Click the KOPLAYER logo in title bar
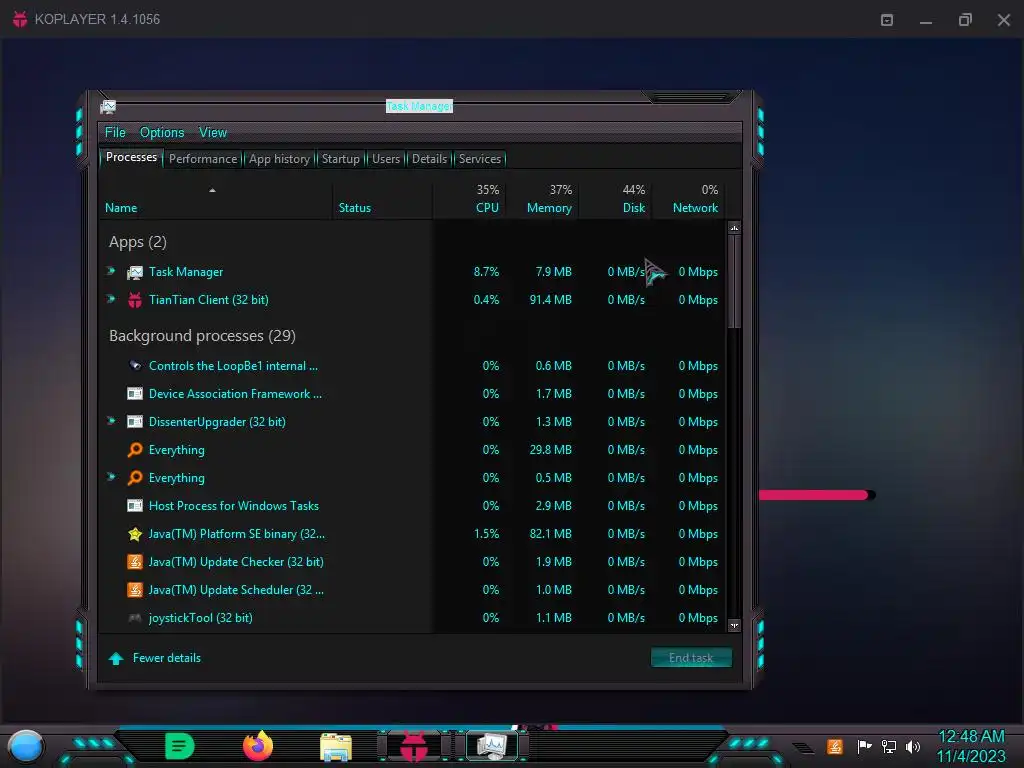 (x=20, y=19)
